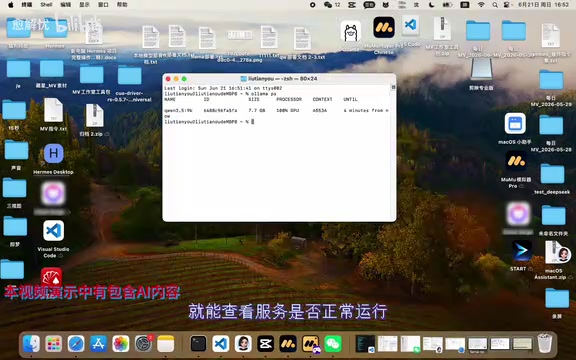Open Hermes Desktop app icon
The height and width of the screenshot is (360, 576).
click(54, 154)
